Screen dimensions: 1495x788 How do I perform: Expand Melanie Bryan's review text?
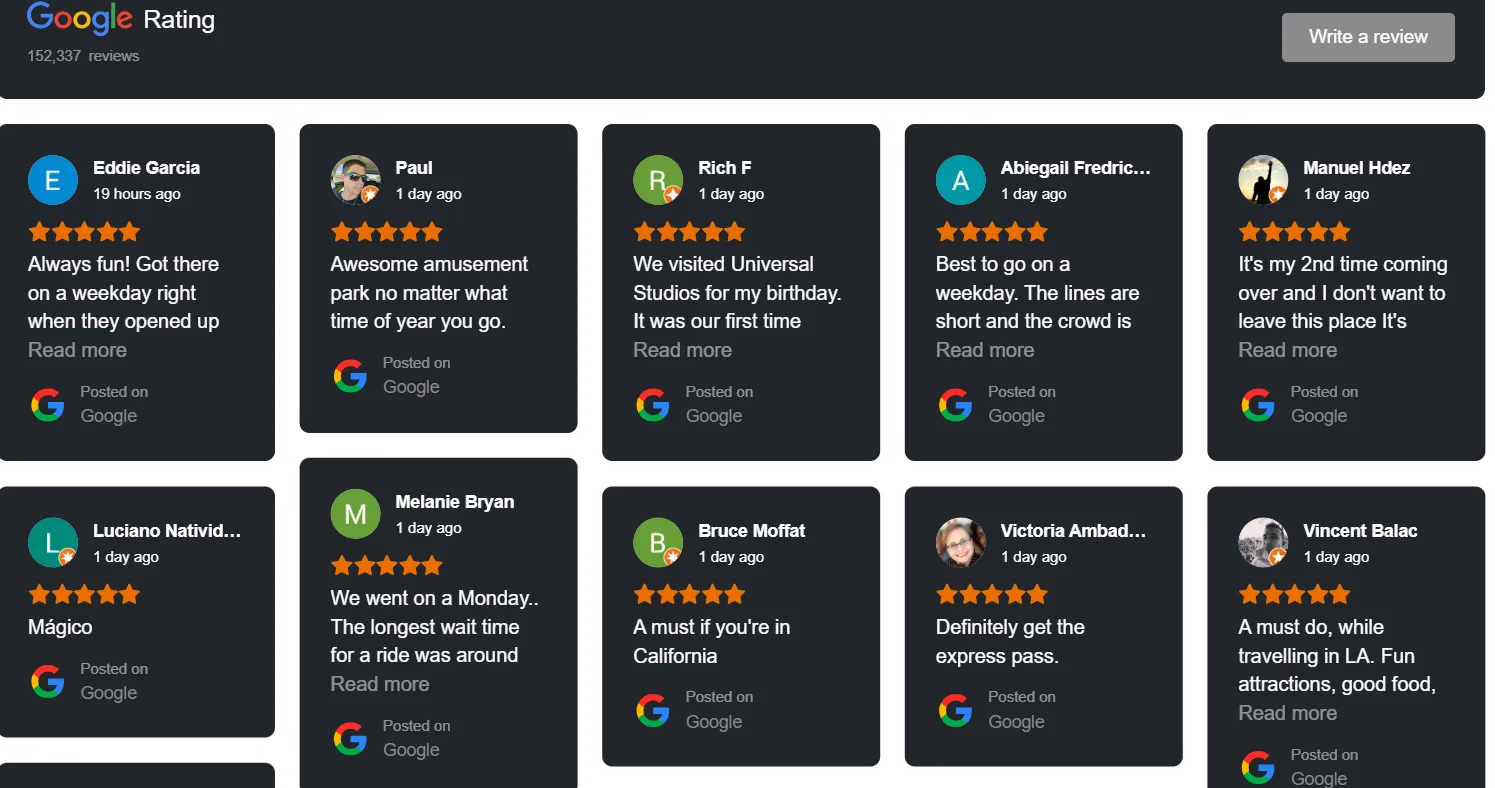point(379,683)
